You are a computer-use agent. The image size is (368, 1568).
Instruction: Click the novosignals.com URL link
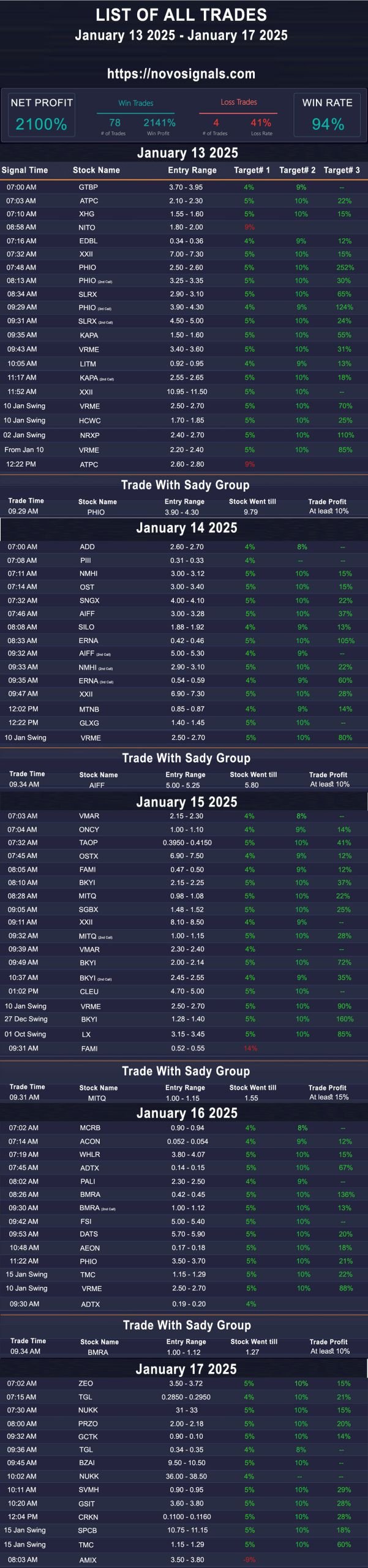coord(181,74)
